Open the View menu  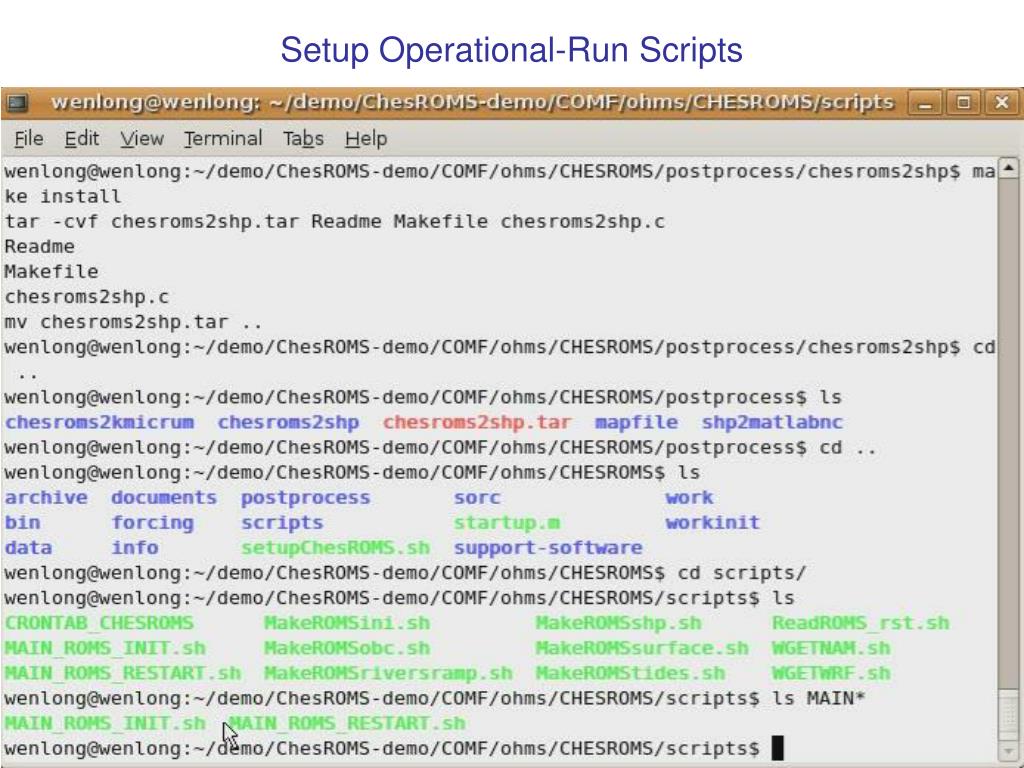coord(142,138)
